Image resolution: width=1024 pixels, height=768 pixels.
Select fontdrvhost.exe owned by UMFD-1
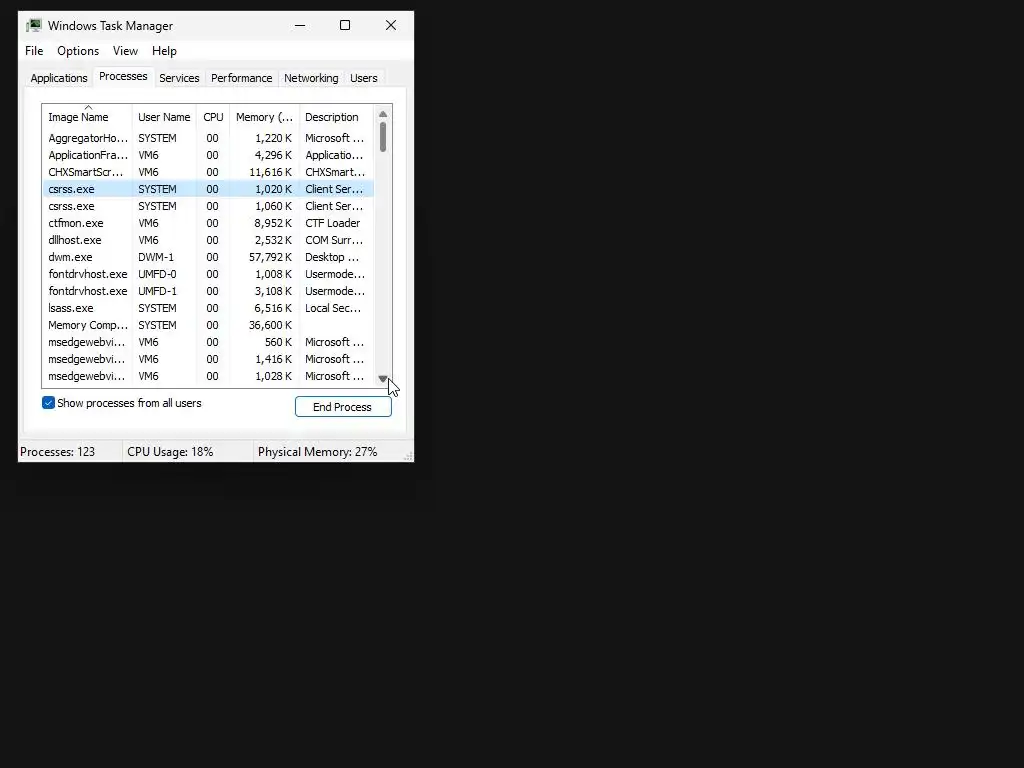(208, 291)
